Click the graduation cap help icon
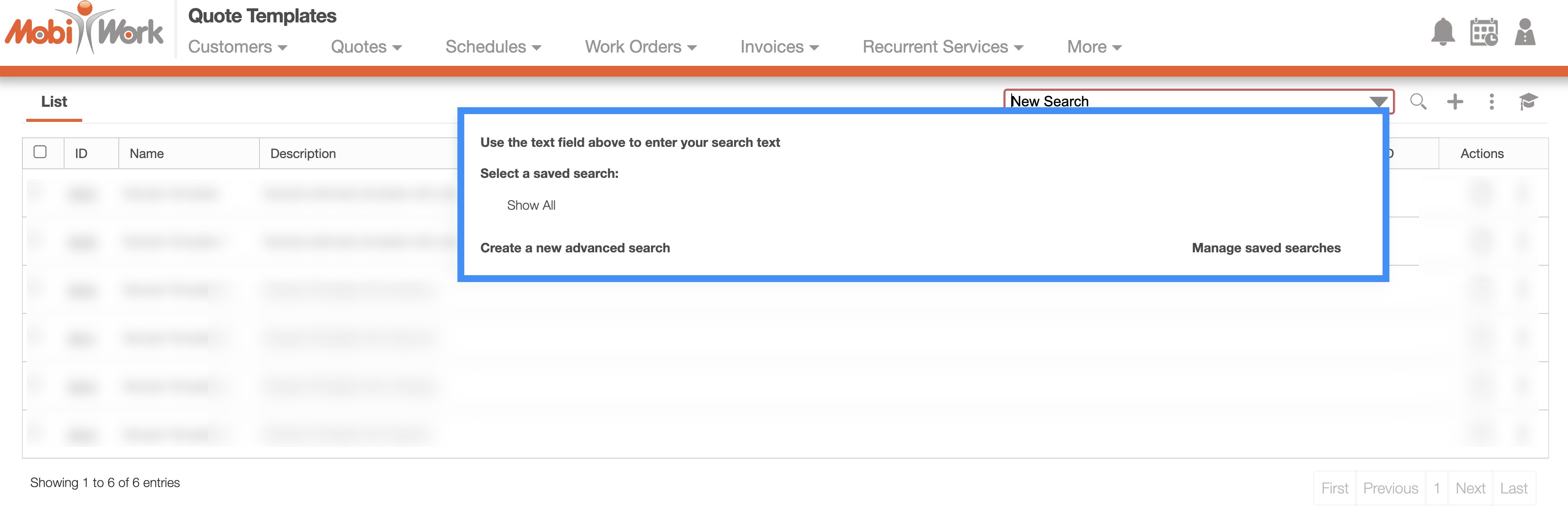 coord(1528,101)
